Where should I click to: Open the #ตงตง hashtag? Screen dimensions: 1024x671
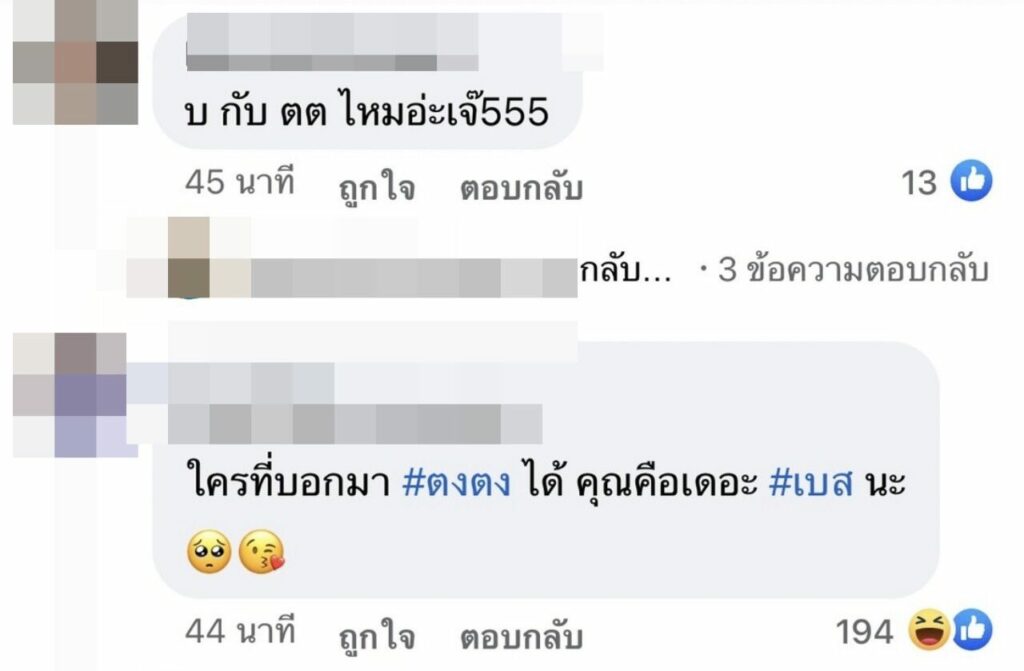pos(456,484)
